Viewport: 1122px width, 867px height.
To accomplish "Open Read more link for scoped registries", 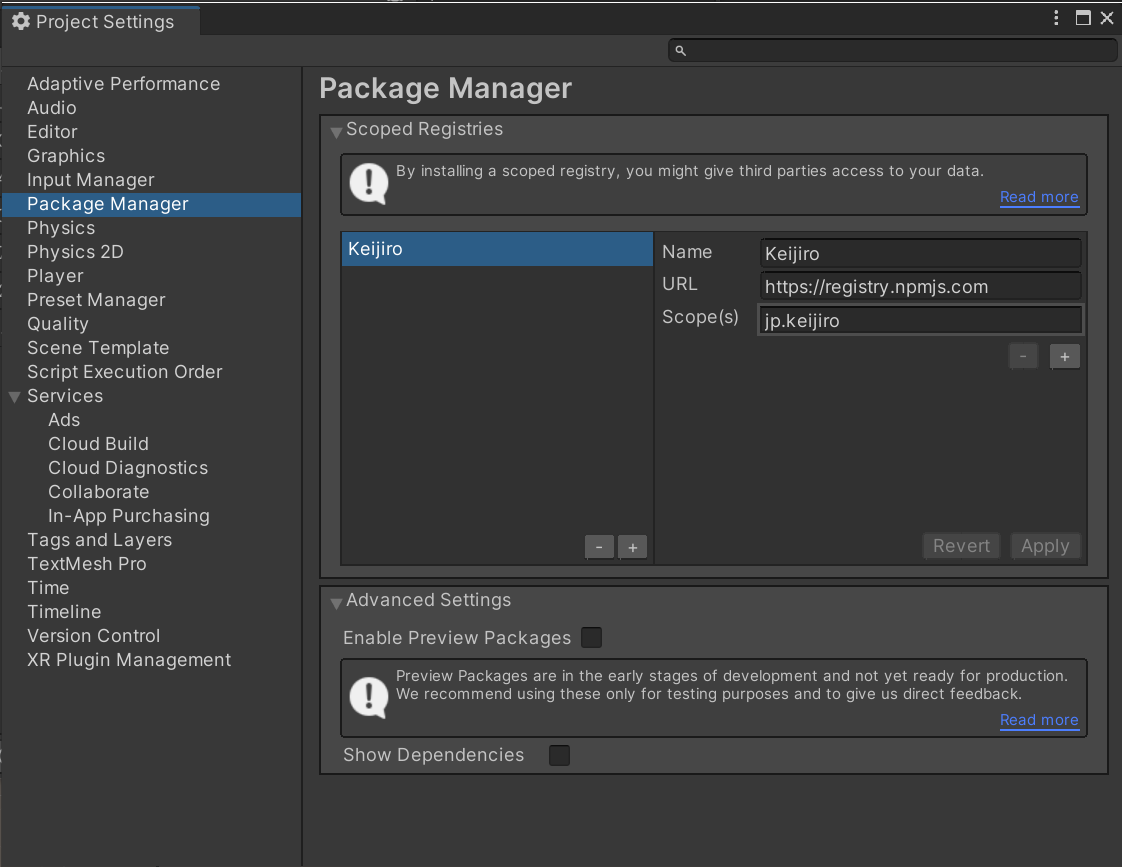I will [x=1039, y=197].
